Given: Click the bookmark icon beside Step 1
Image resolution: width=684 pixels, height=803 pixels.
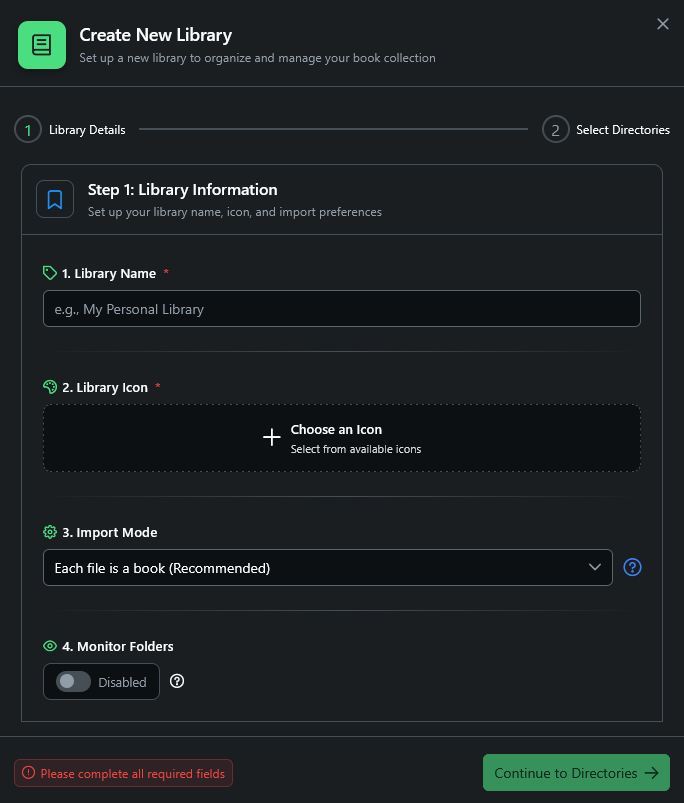Looking at the screenshot, I should tap(55, 199).
